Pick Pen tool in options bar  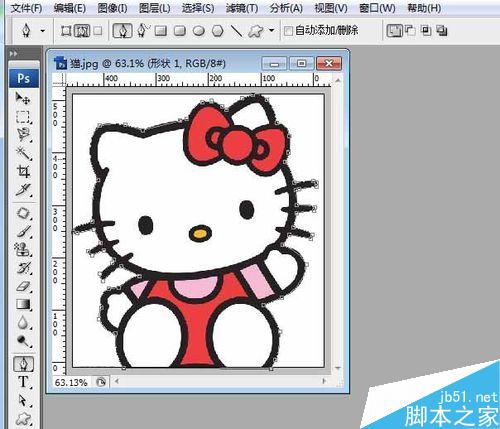[122, 31]
